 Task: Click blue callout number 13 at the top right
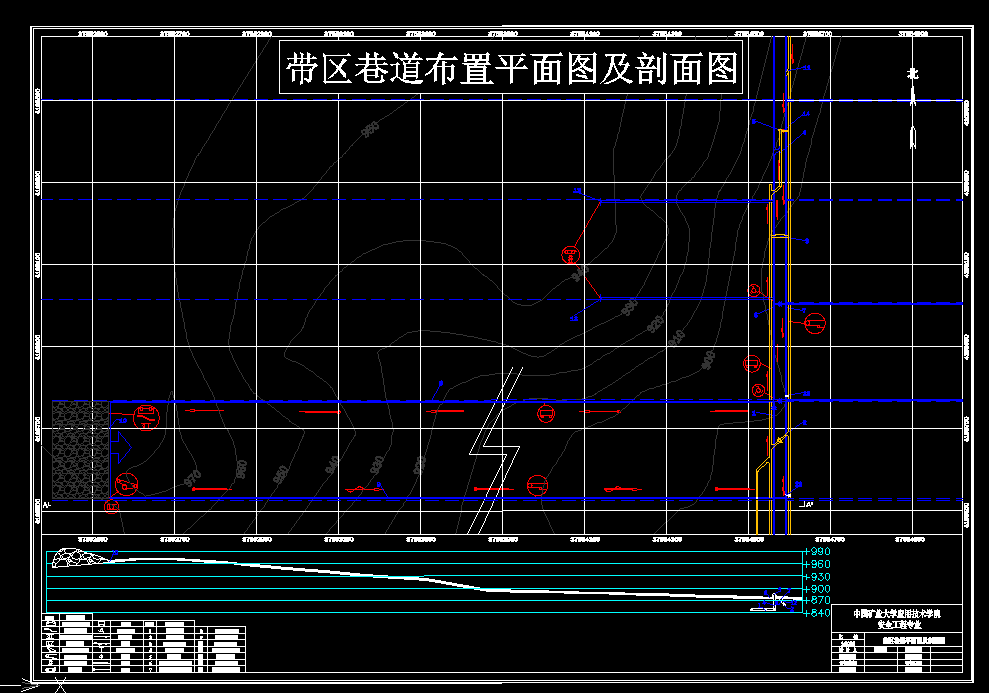[x=807, y=67]
